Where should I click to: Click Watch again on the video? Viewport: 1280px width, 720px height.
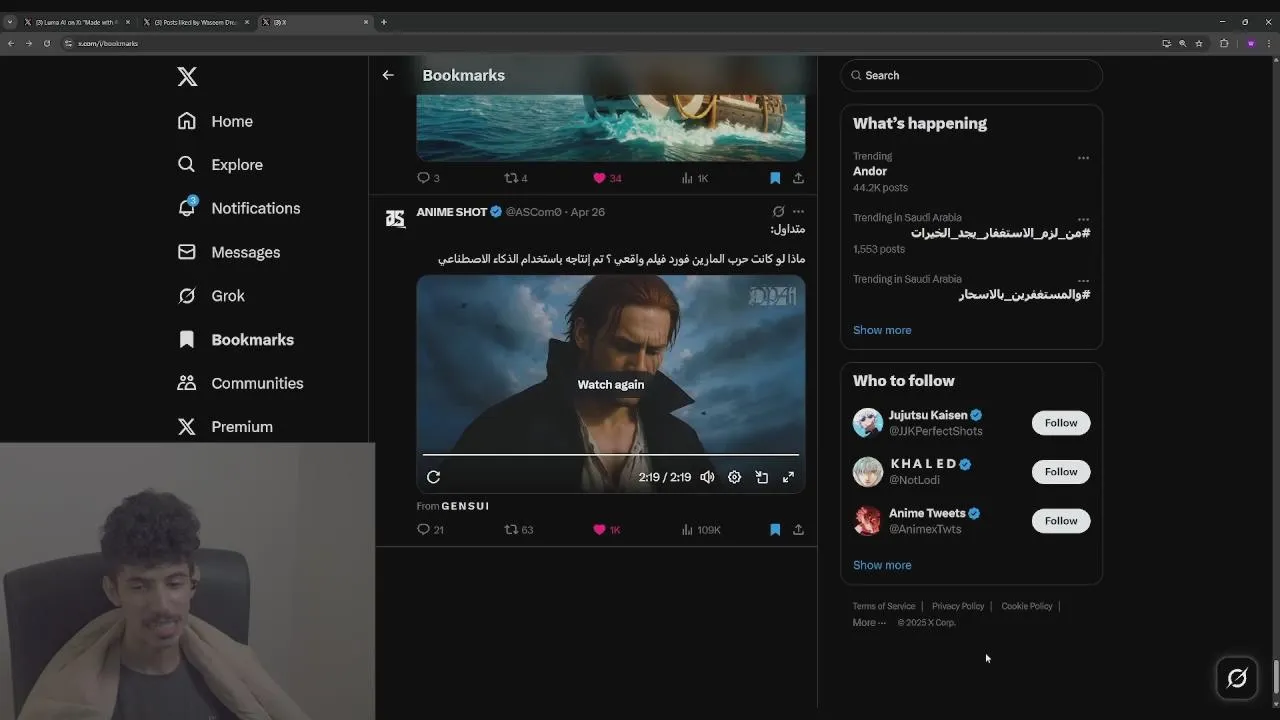(x=610, y=384)
